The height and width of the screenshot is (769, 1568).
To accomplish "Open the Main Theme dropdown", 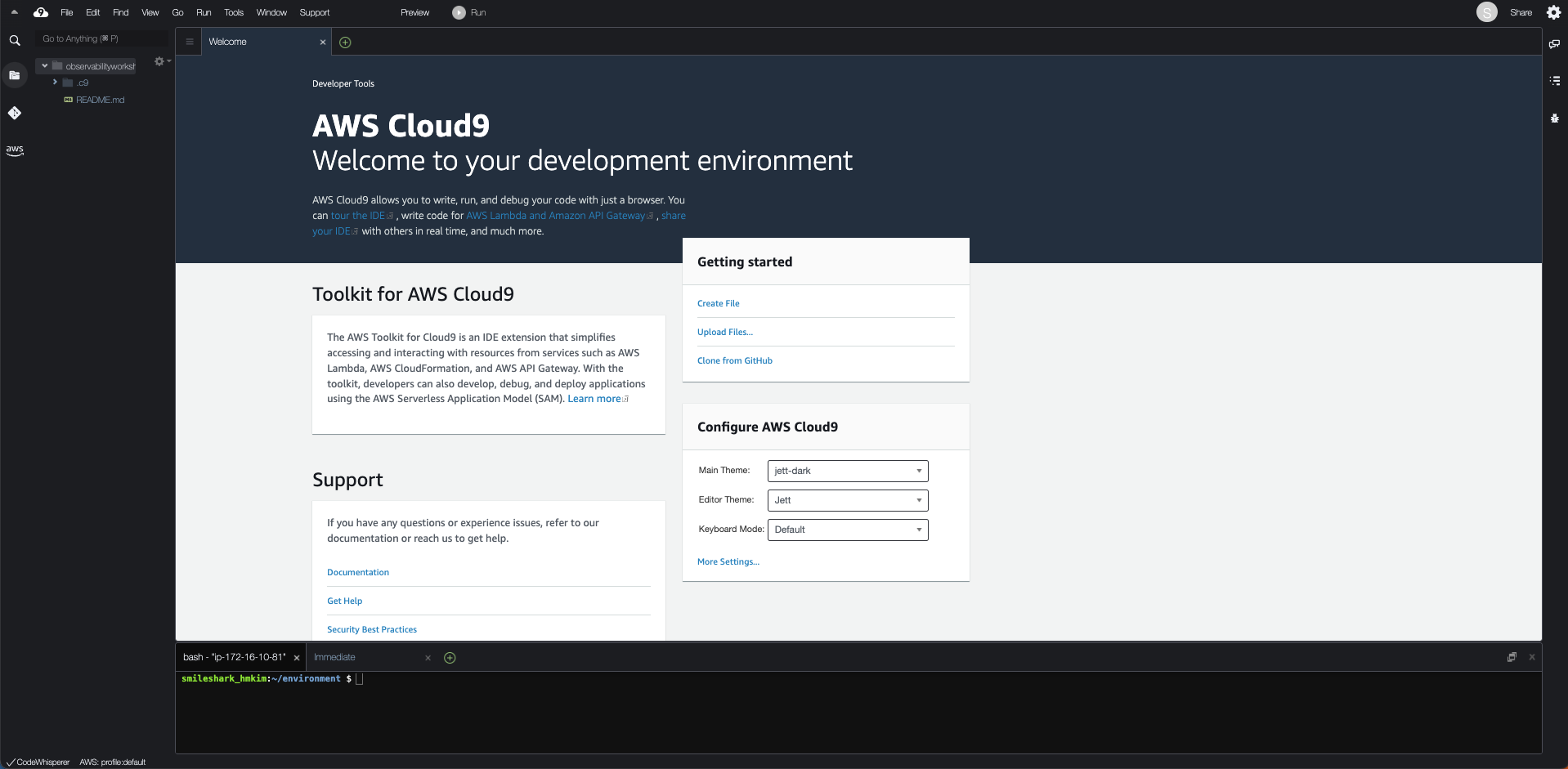I will coord(848,471).
